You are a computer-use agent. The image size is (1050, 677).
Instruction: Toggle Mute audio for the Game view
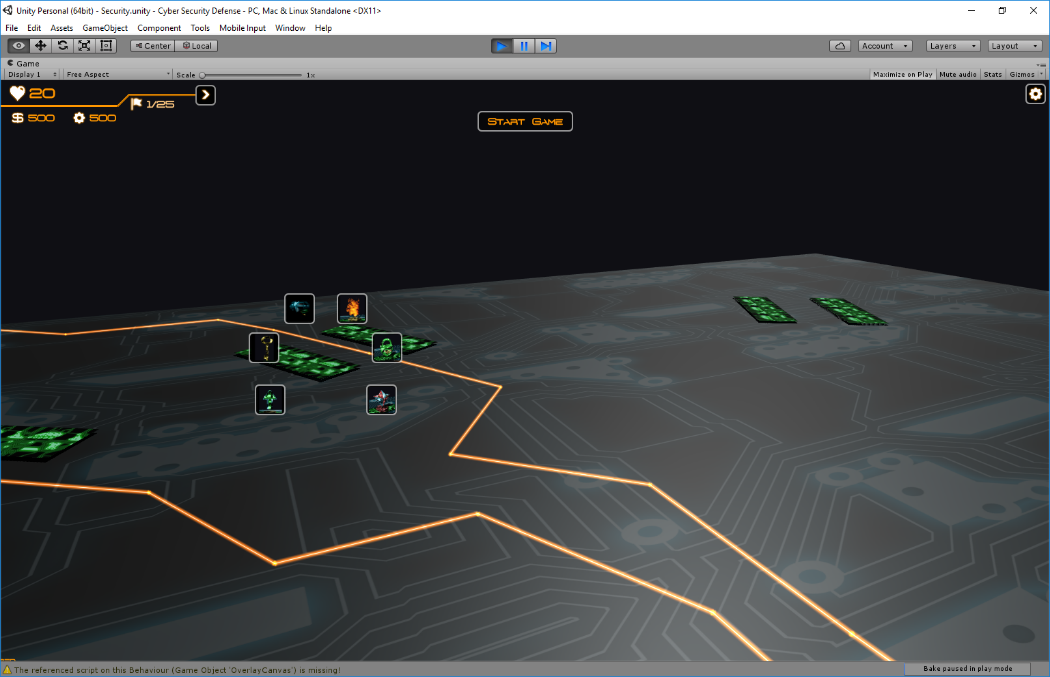coord(957,74)
